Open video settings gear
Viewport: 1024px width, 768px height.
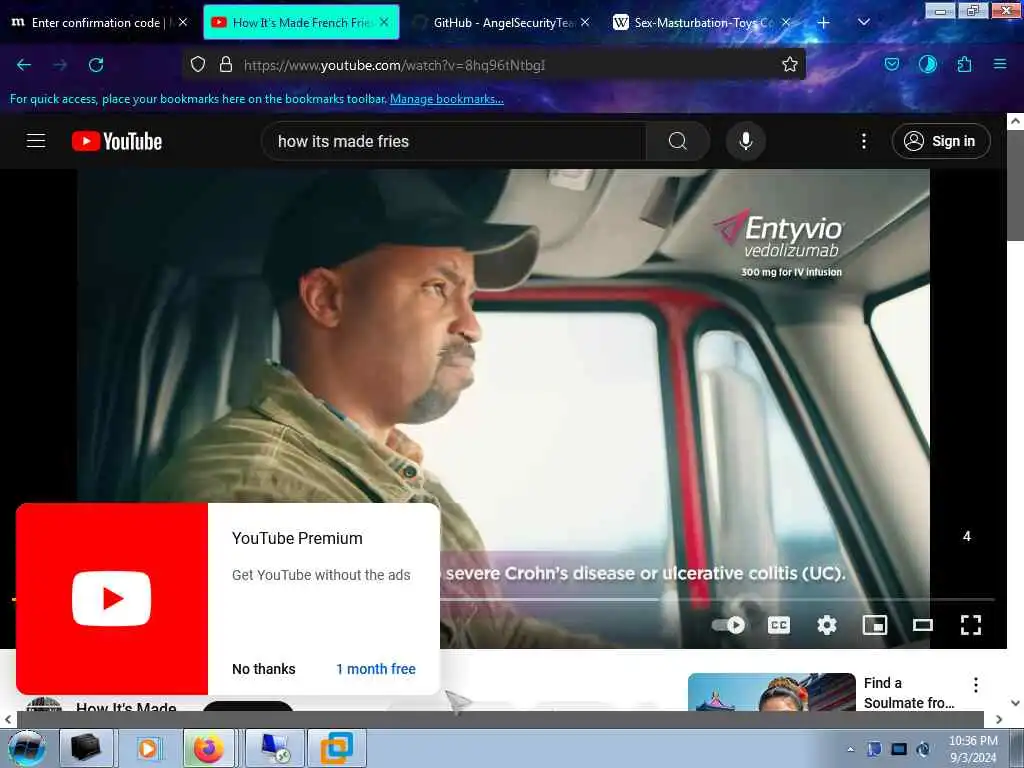(x=827, y=625)
